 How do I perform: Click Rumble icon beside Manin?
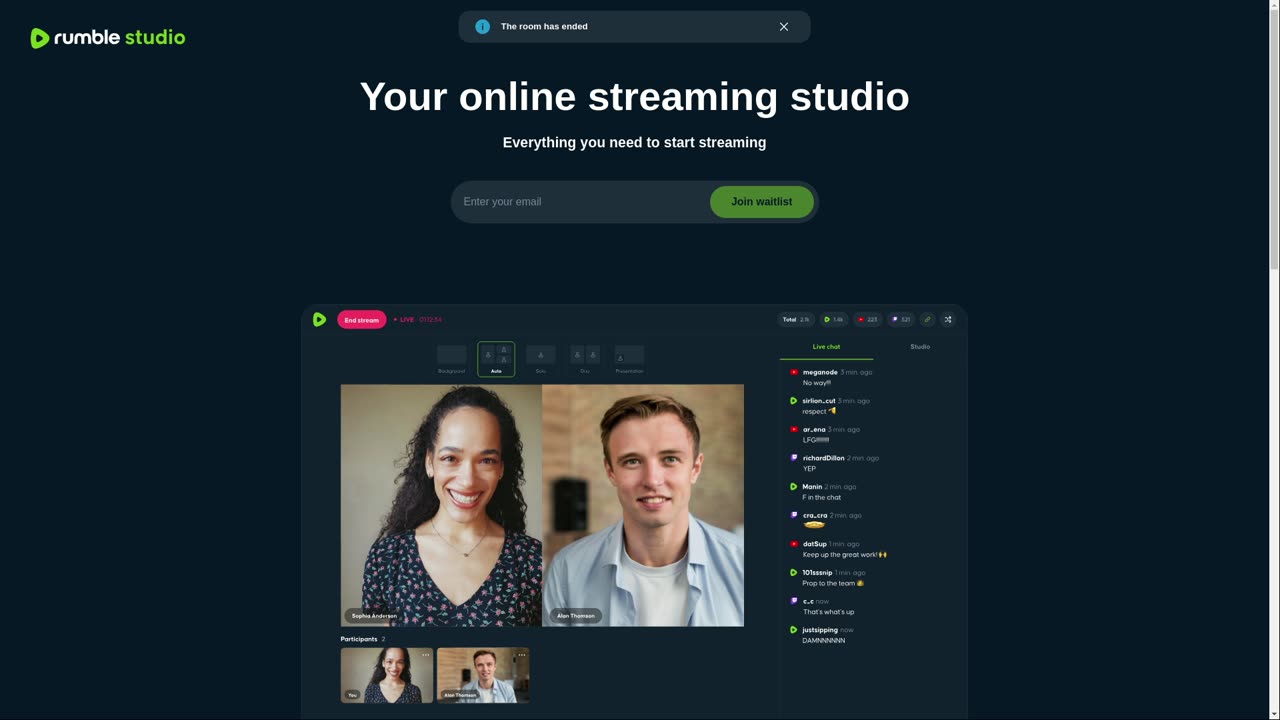pyautogui.click(x=794, y=487)
